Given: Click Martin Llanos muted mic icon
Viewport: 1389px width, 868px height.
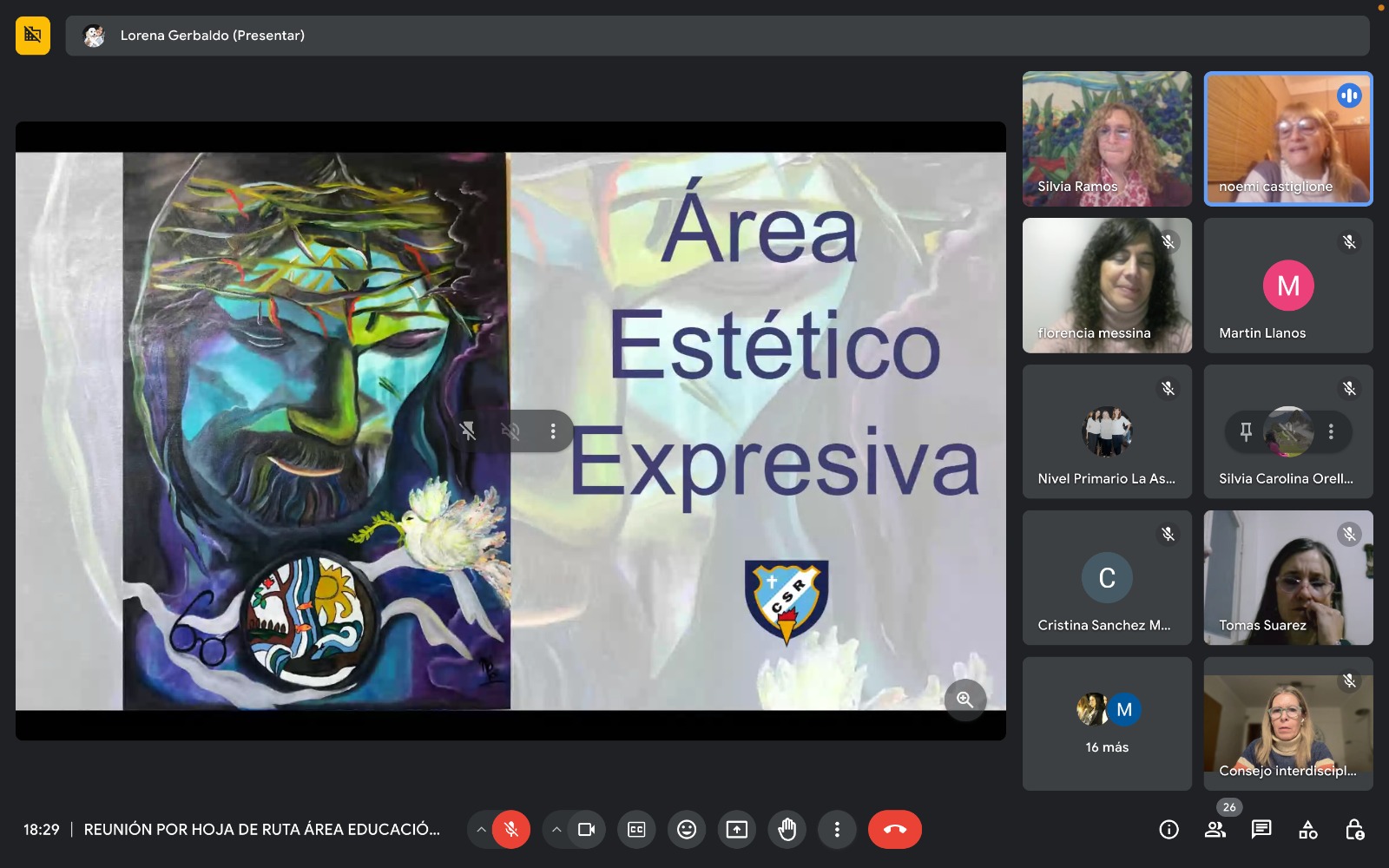Looking at the screenshot, I should [1349, 242].
